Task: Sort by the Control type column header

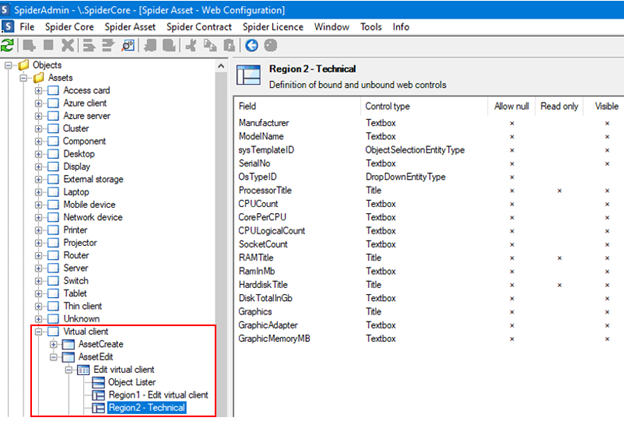Action: (x=424, y=106)
